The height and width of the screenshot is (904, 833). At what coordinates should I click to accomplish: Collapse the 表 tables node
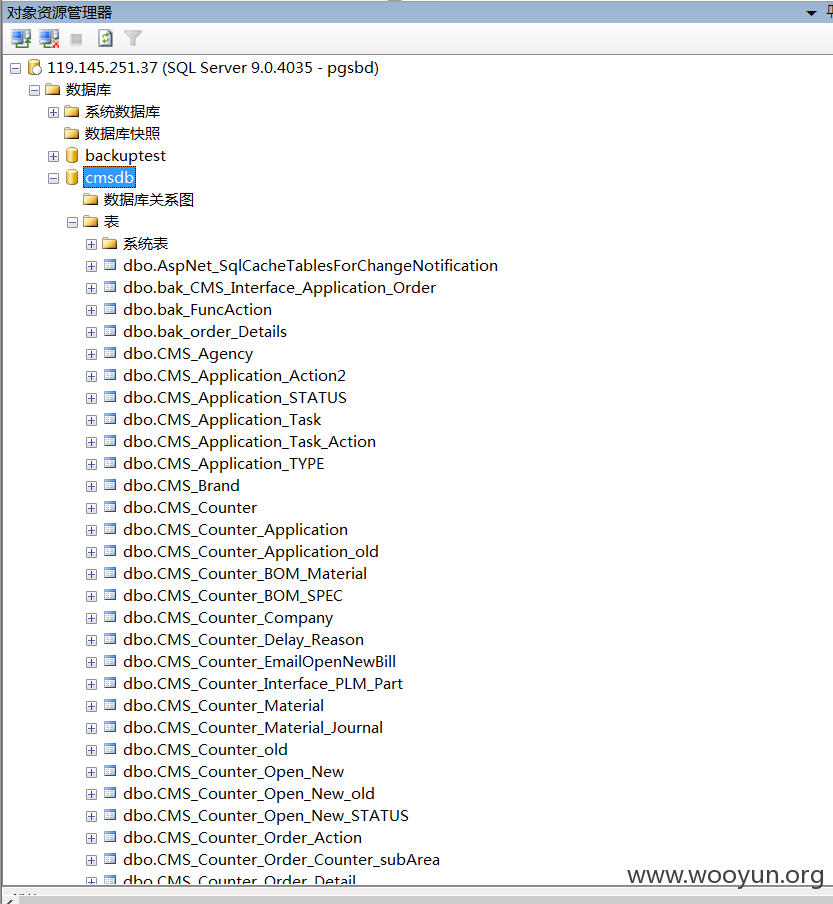click(x=73, y=223)
